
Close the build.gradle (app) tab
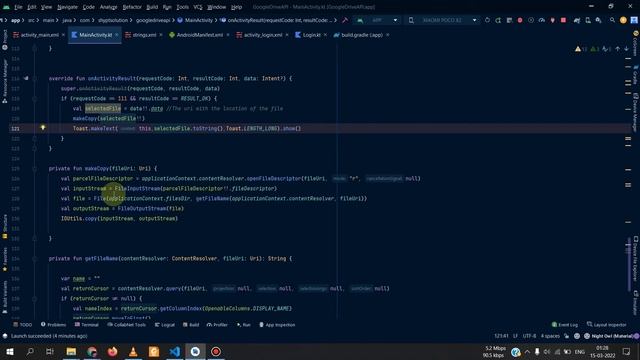click(387, 35)
